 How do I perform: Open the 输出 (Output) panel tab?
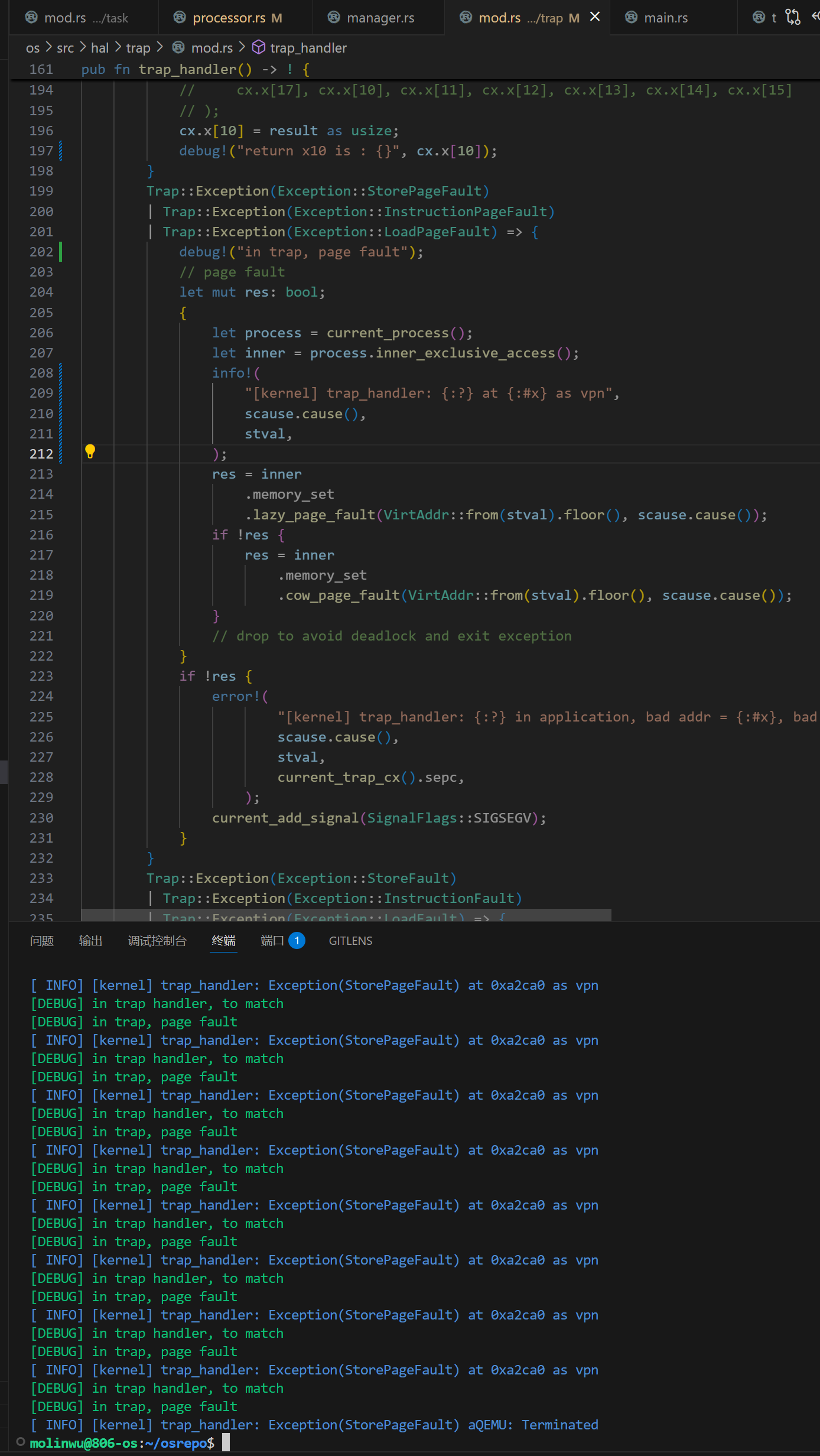pyautogui.click(x=90, y=941)
